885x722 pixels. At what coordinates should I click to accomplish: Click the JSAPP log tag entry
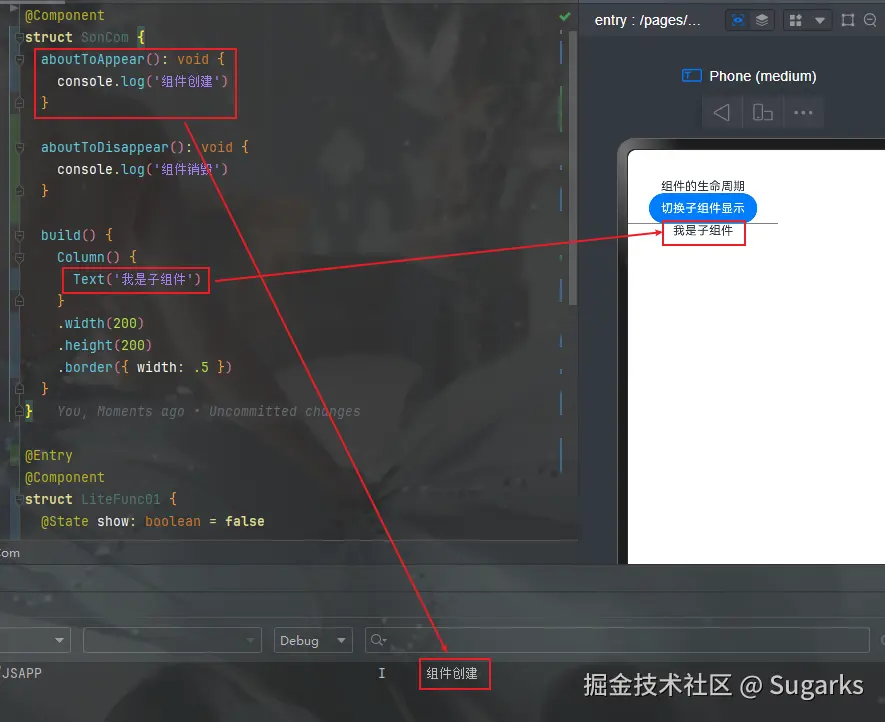click(x=22, y=673)
